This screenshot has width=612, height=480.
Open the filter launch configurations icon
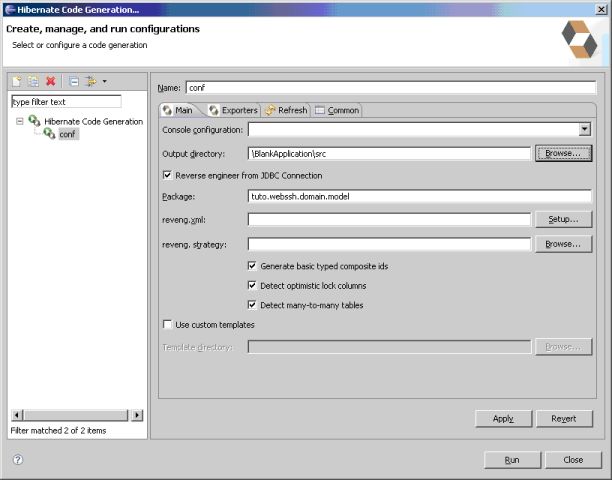(91, 81)
